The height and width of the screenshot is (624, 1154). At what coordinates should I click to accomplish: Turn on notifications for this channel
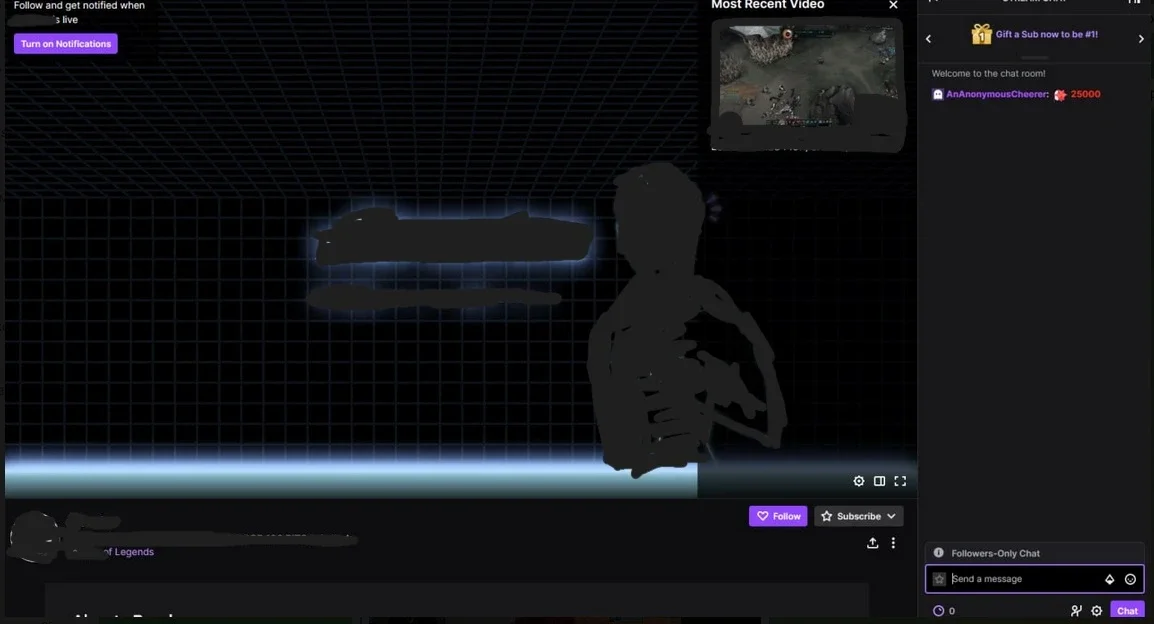66,43
